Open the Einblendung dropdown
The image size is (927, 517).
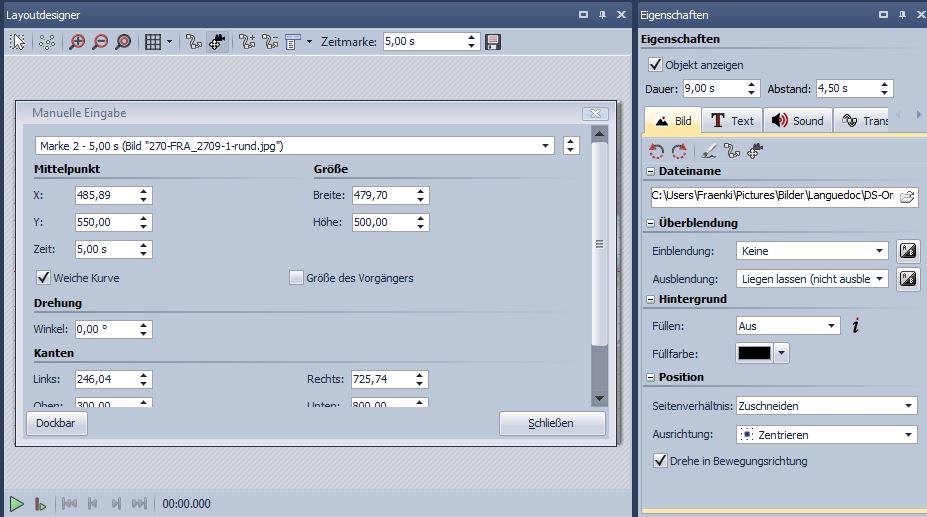click(879, 251)
